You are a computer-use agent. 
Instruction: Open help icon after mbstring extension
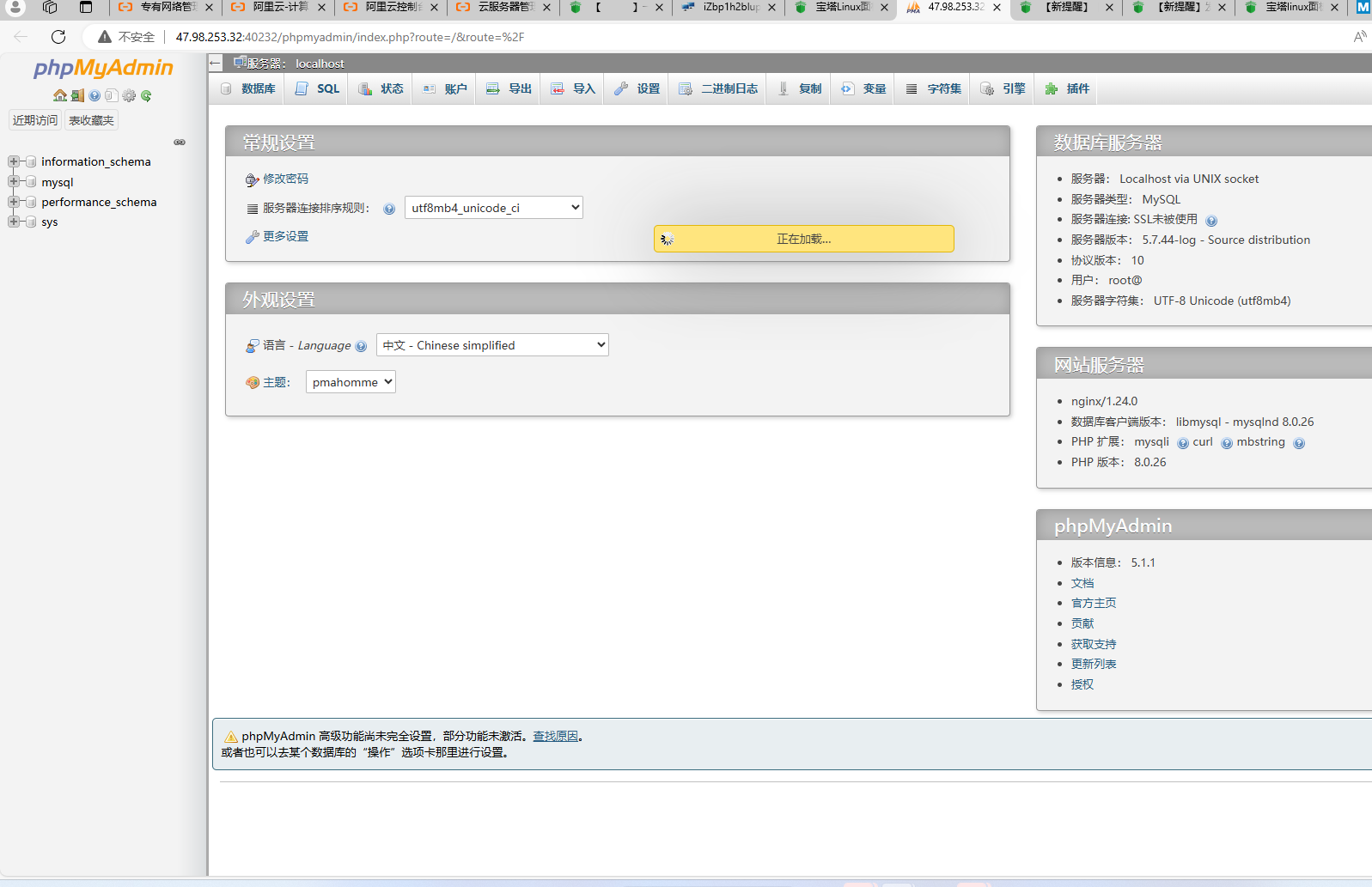(1299, 443)
